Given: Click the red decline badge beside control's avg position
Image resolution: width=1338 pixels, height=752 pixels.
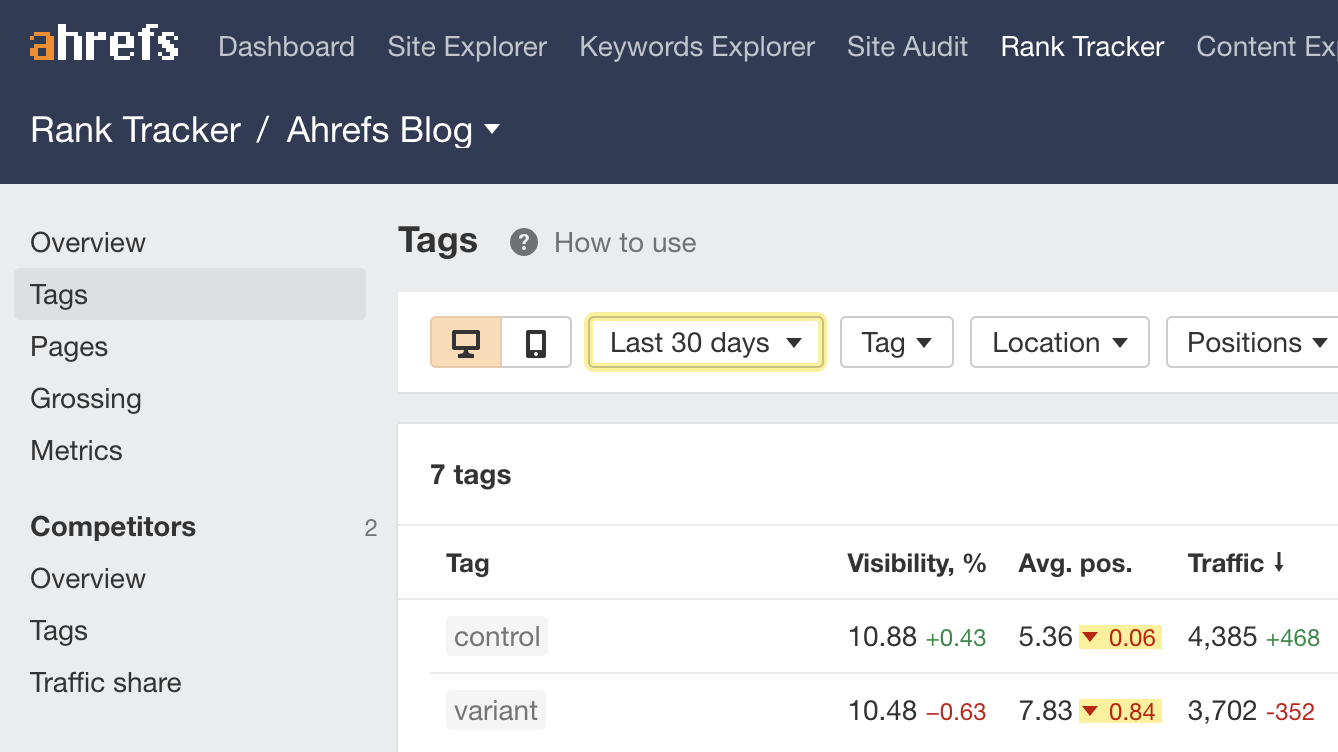Looking at the screenshot, I should point(1119,637).
